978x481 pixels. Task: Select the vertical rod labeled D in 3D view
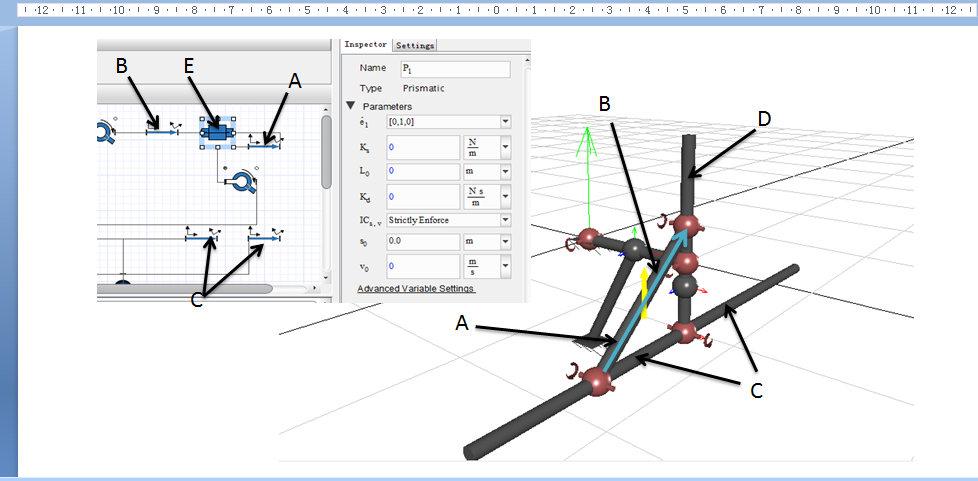(x=689, y=175)
